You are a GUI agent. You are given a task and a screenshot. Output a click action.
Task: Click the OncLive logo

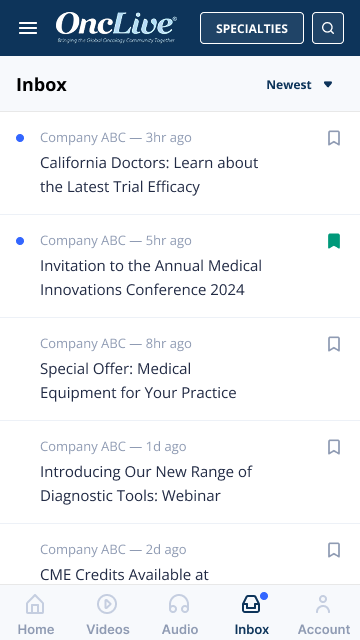(116, 27)
